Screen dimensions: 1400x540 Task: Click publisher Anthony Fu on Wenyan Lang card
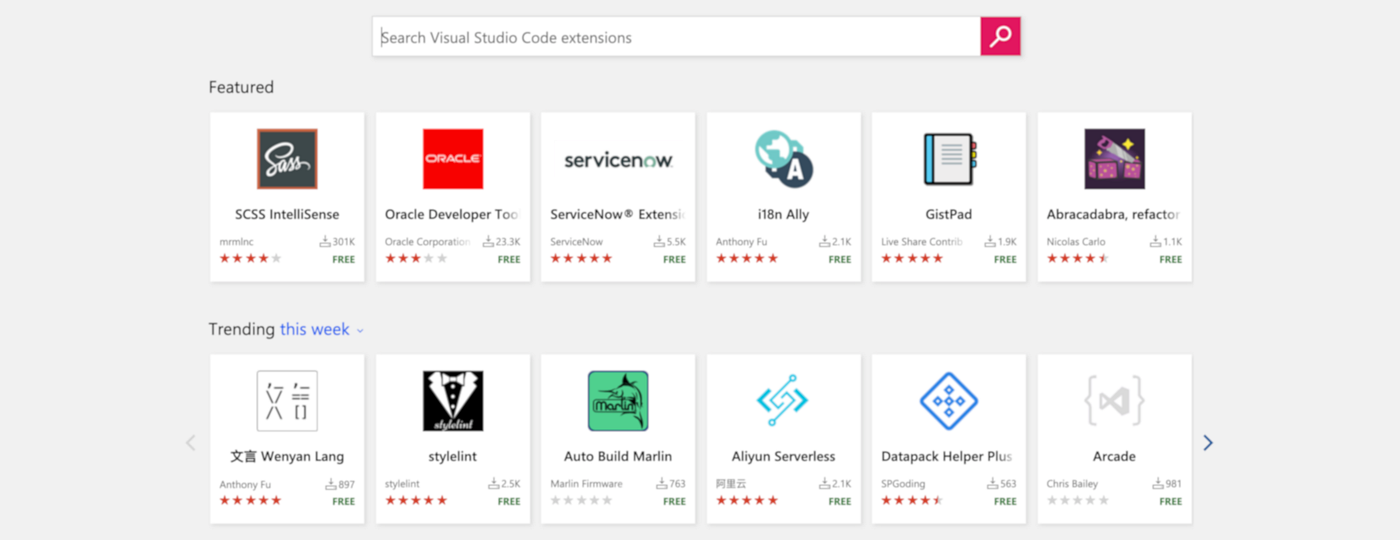pyautogui.click(x=245, y=484)
